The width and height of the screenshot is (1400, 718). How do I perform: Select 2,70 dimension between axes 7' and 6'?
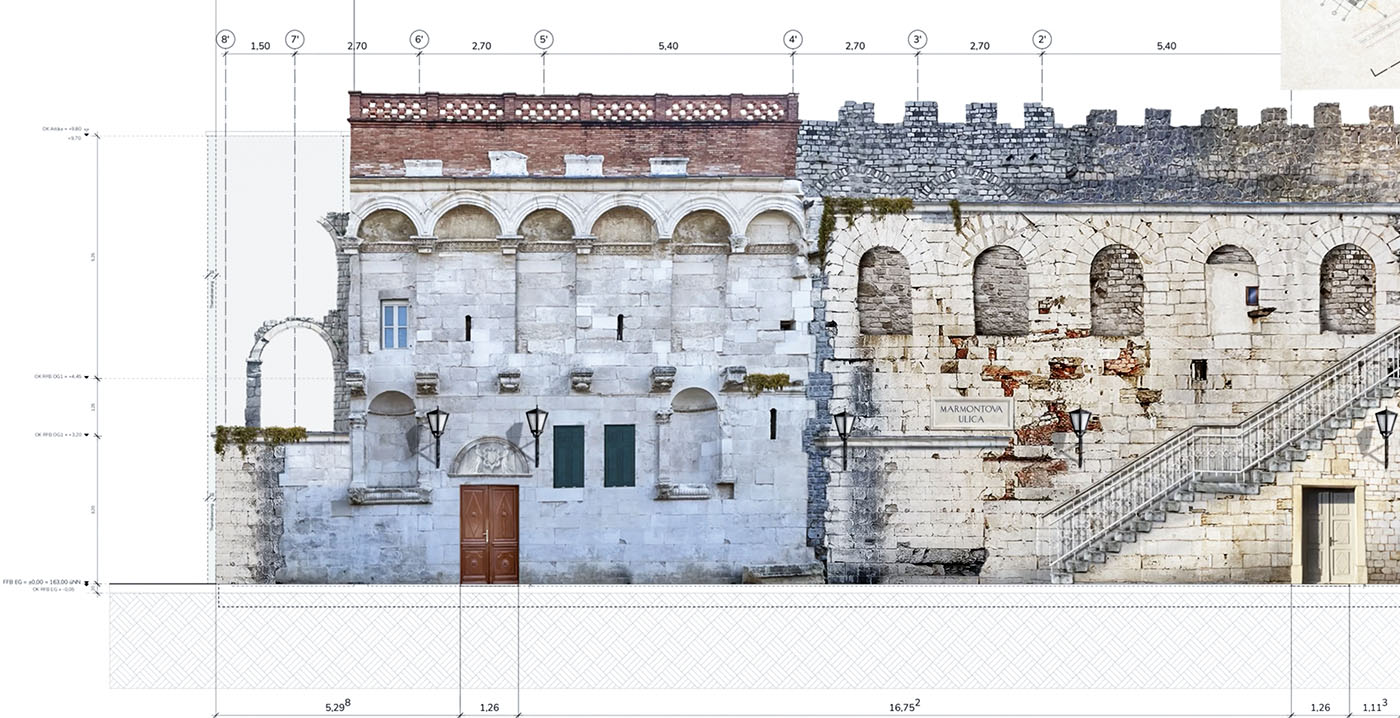point(357,46)
